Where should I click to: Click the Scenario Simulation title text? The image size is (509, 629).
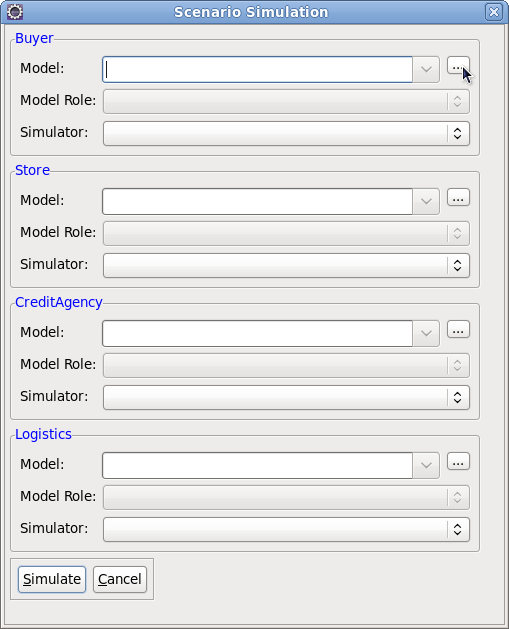[251, 12]
